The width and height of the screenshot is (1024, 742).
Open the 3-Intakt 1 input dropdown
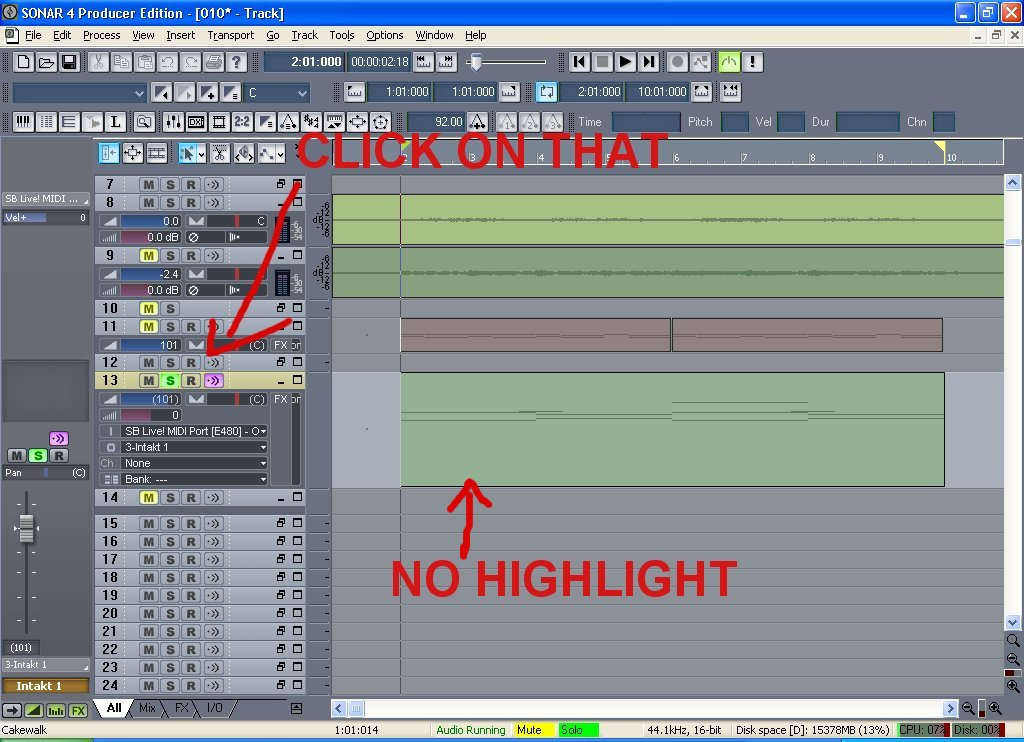195,447
